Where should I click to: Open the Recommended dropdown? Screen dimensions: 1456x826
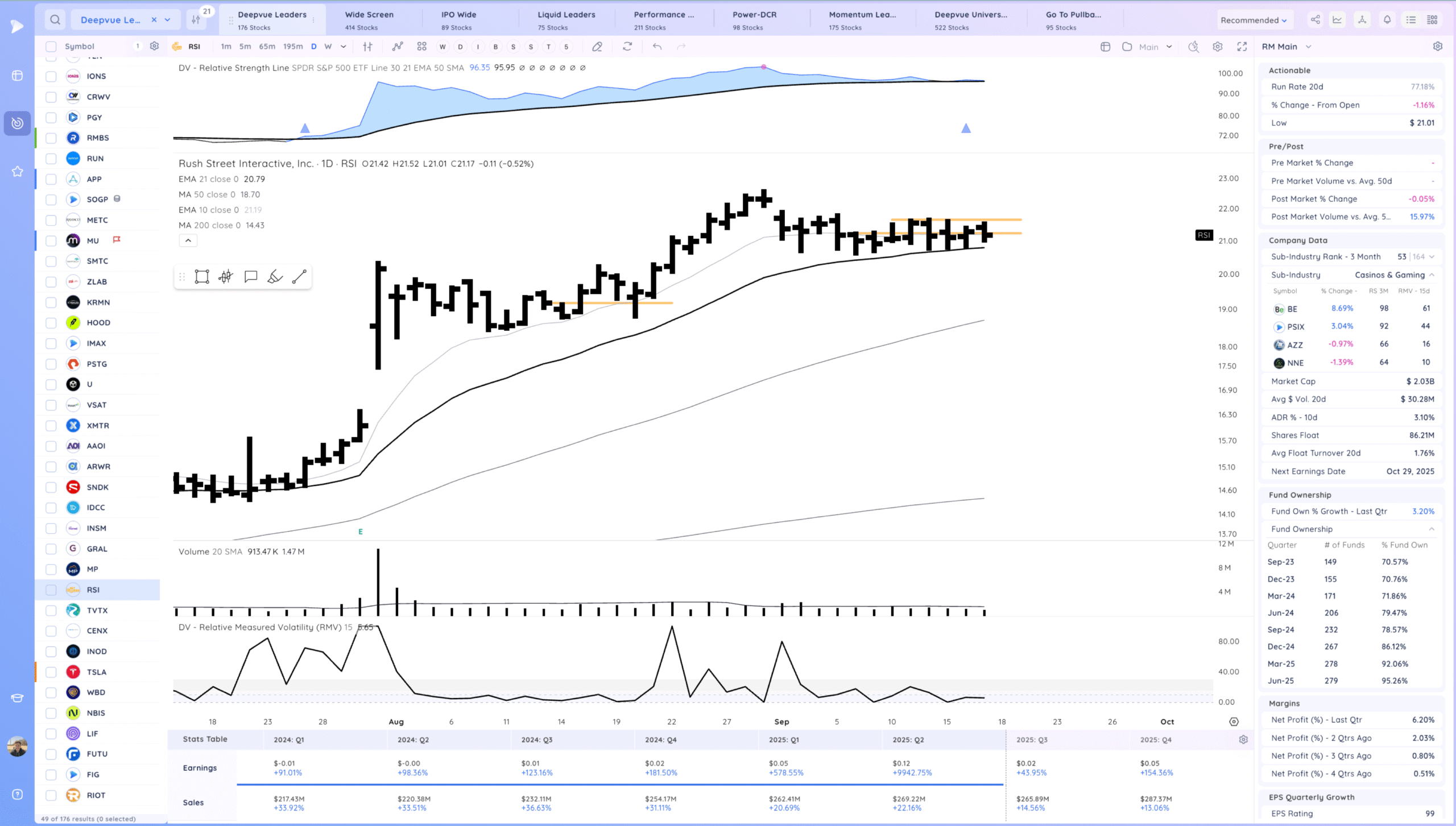pyautogui.click(x=1253, y=20)
